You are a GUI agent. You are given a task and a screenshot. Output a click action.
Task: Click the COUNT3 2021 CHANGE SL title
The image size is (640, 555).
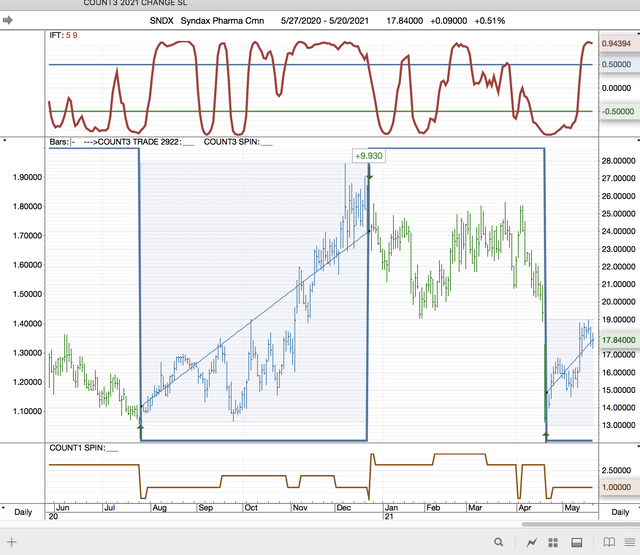pyautogui.click(x=135, y=3)
